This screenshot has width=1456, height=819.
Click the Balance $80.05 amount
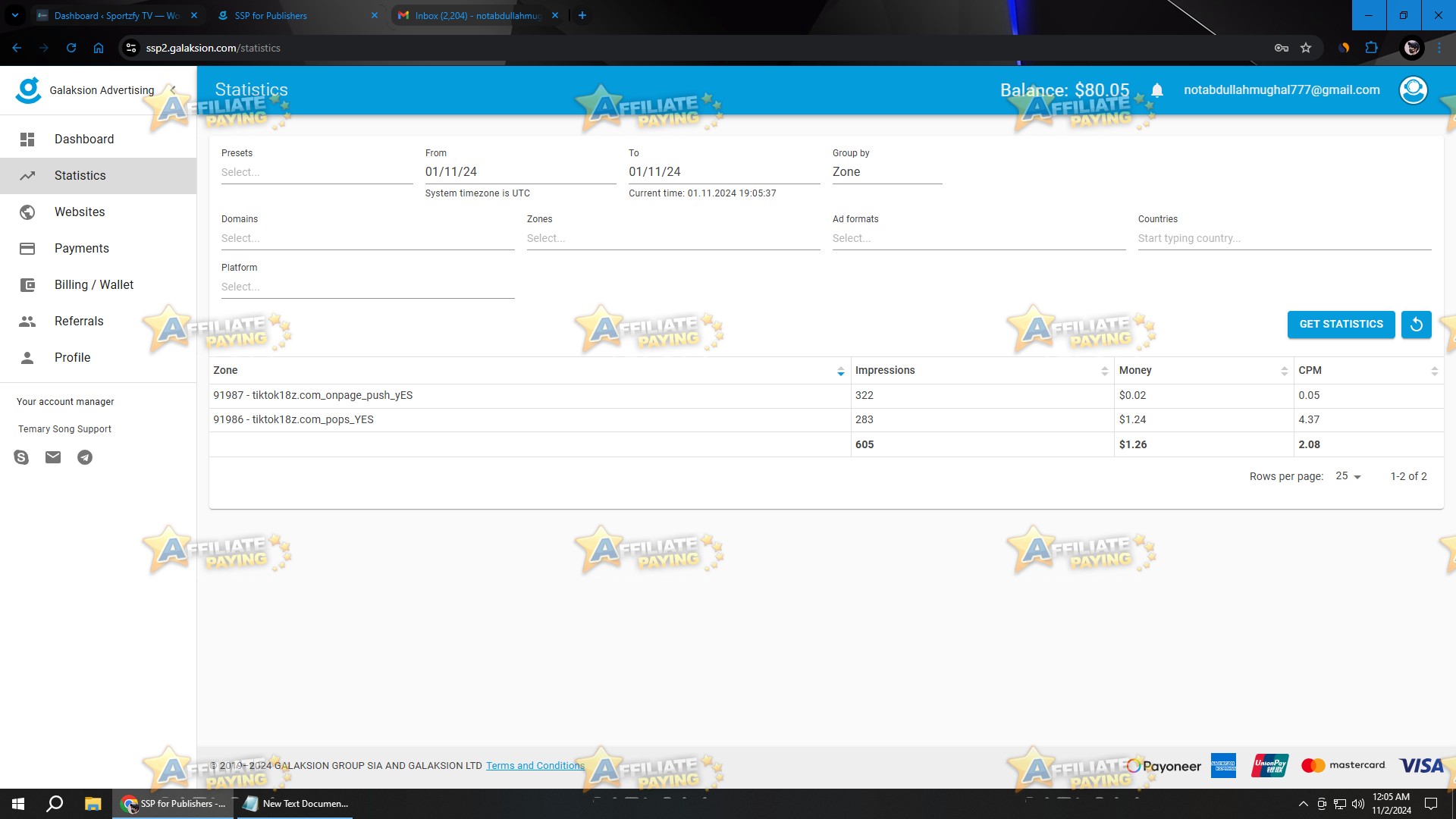point(1065,90)
